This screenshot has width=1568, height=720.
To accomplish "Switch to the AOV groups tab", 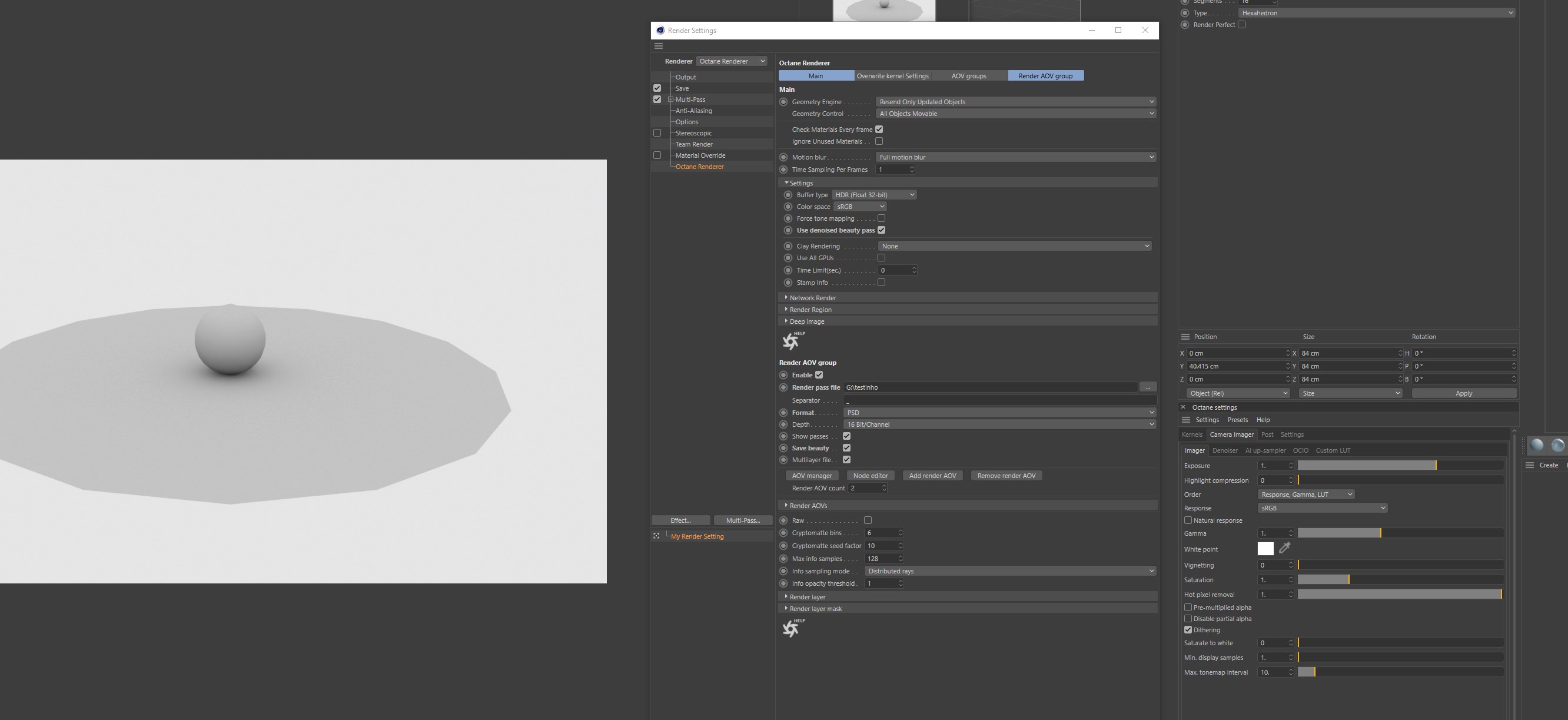I will pyautogui.click(x=968, y=76).
